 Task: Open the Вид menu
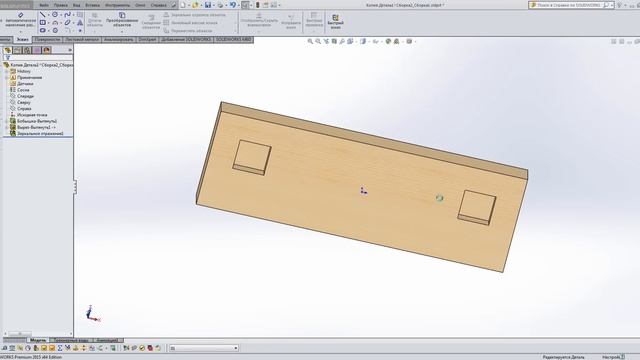[x=76, y=5]
